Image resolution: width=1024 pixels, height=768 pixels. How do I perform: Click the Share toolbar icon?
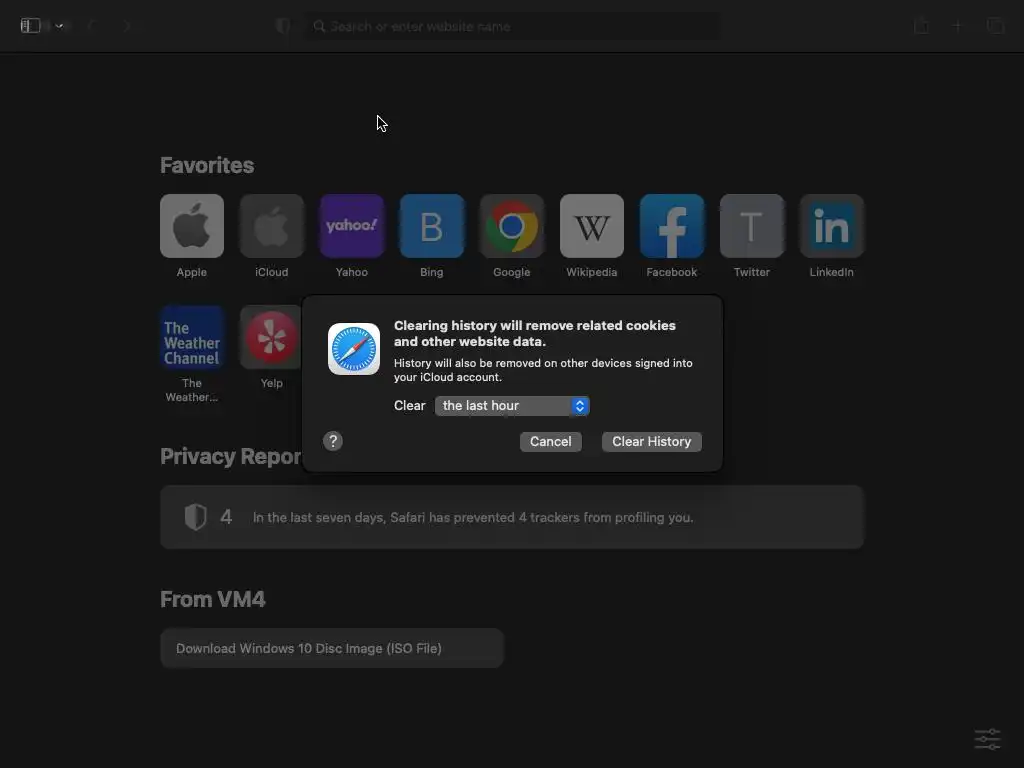coord(921,25)
